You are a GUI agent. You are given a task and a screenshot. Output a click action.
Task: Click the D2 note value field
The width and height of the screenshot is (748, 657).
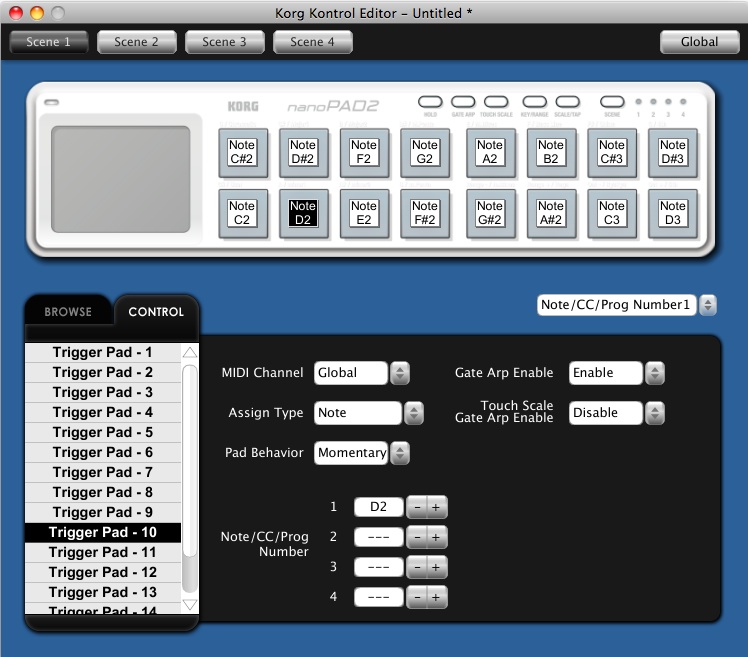click(379, 507)
